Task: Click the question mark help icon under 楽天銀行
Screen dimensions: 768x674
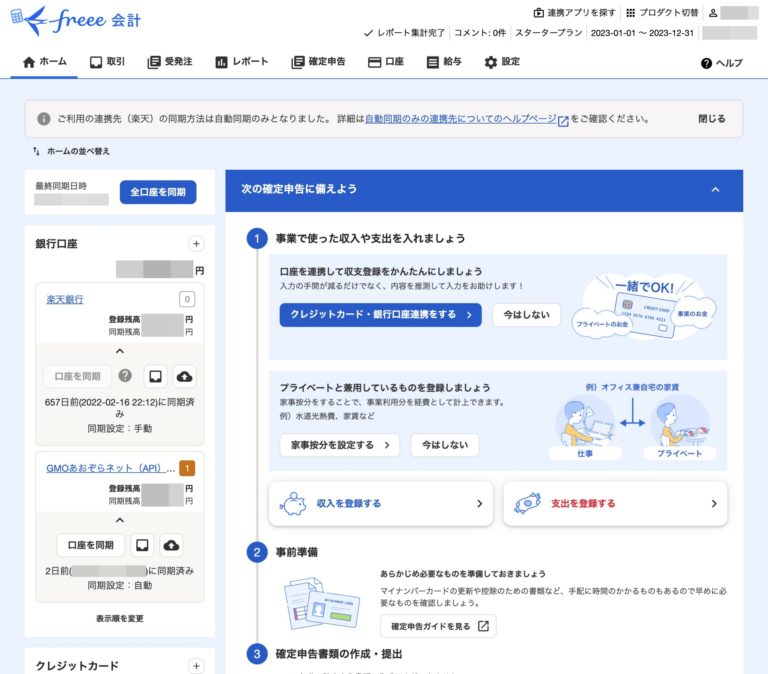Action: point(125,376)
